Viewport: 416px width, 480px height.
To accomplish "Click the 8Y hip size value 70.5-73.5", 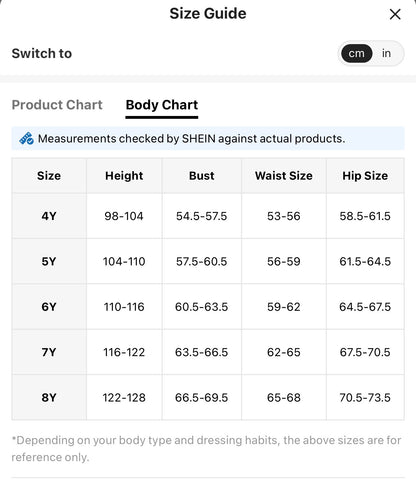I will tap(365, 397).
